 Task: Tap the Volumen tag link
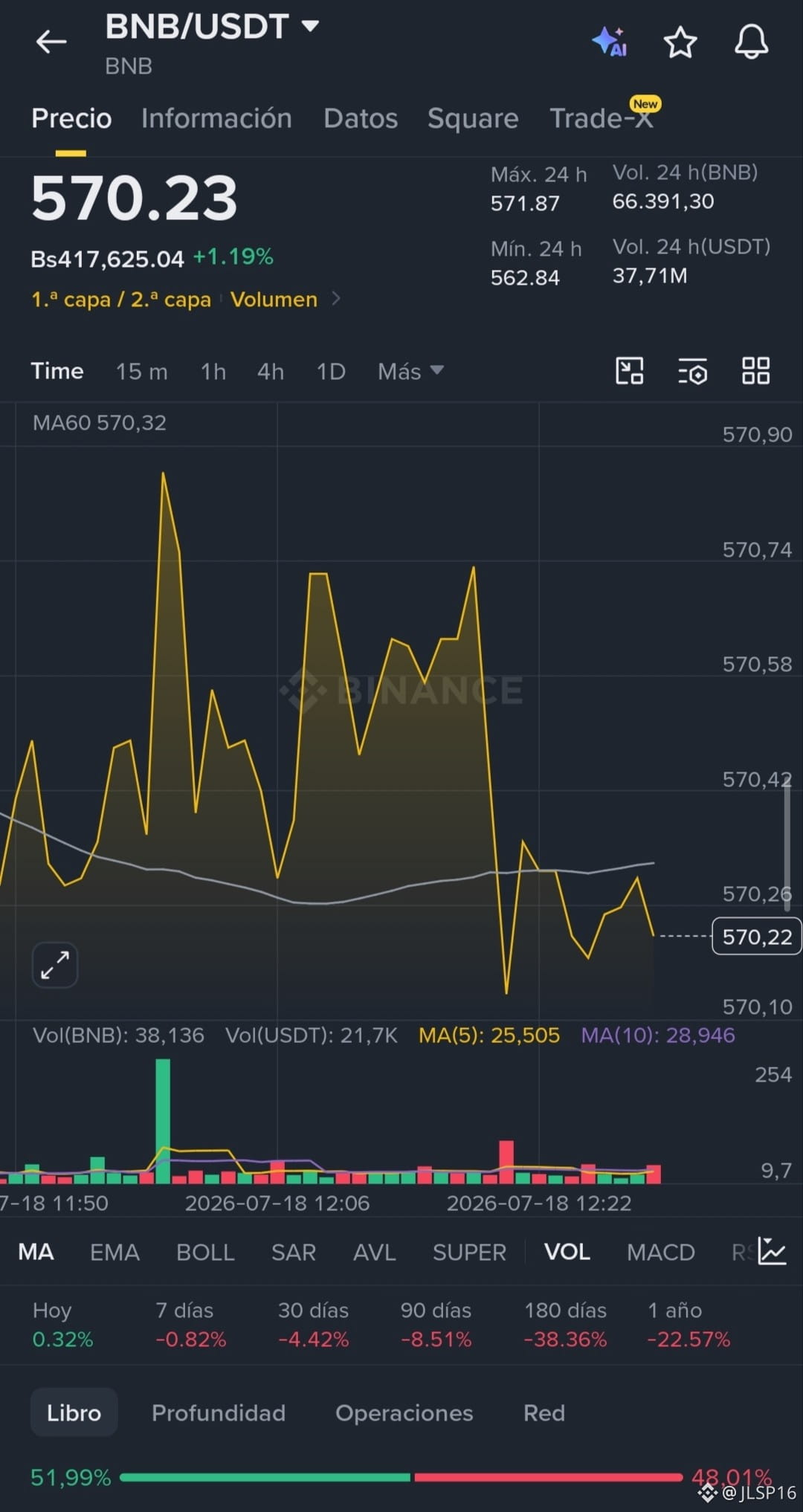click(274, 300)
